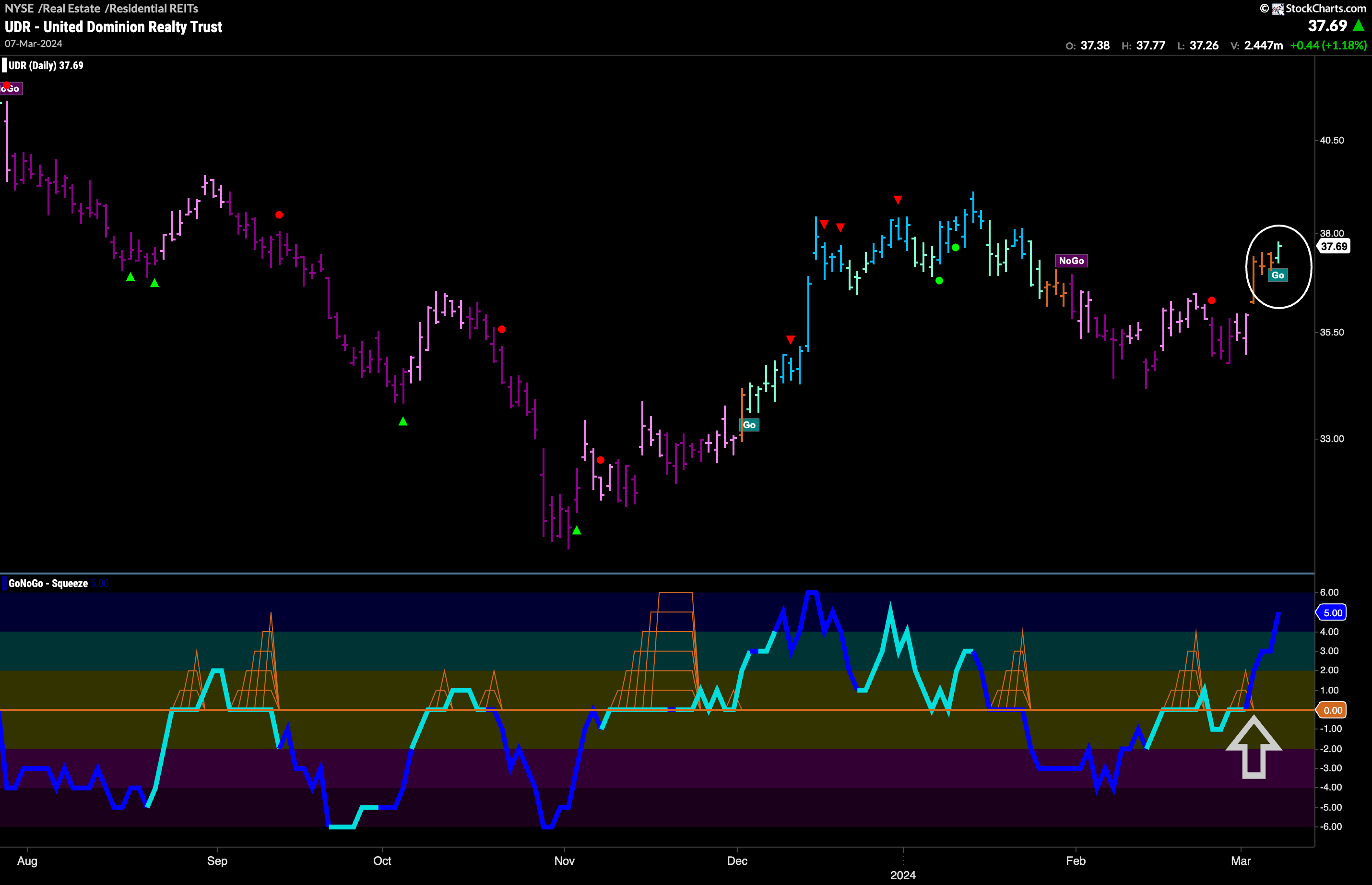Screen dimensions: 1372x885
Task: Click the green up-arrow beside price 37.69
Action: pyautogui.click(x=1359, y=25)
